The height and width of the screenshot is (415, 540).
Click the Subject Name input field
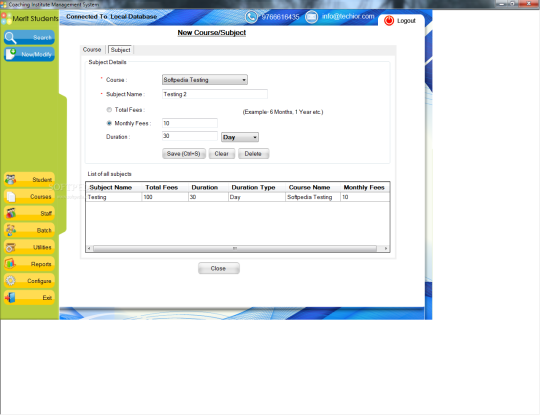pyautogui.click(x=215, y=94)
